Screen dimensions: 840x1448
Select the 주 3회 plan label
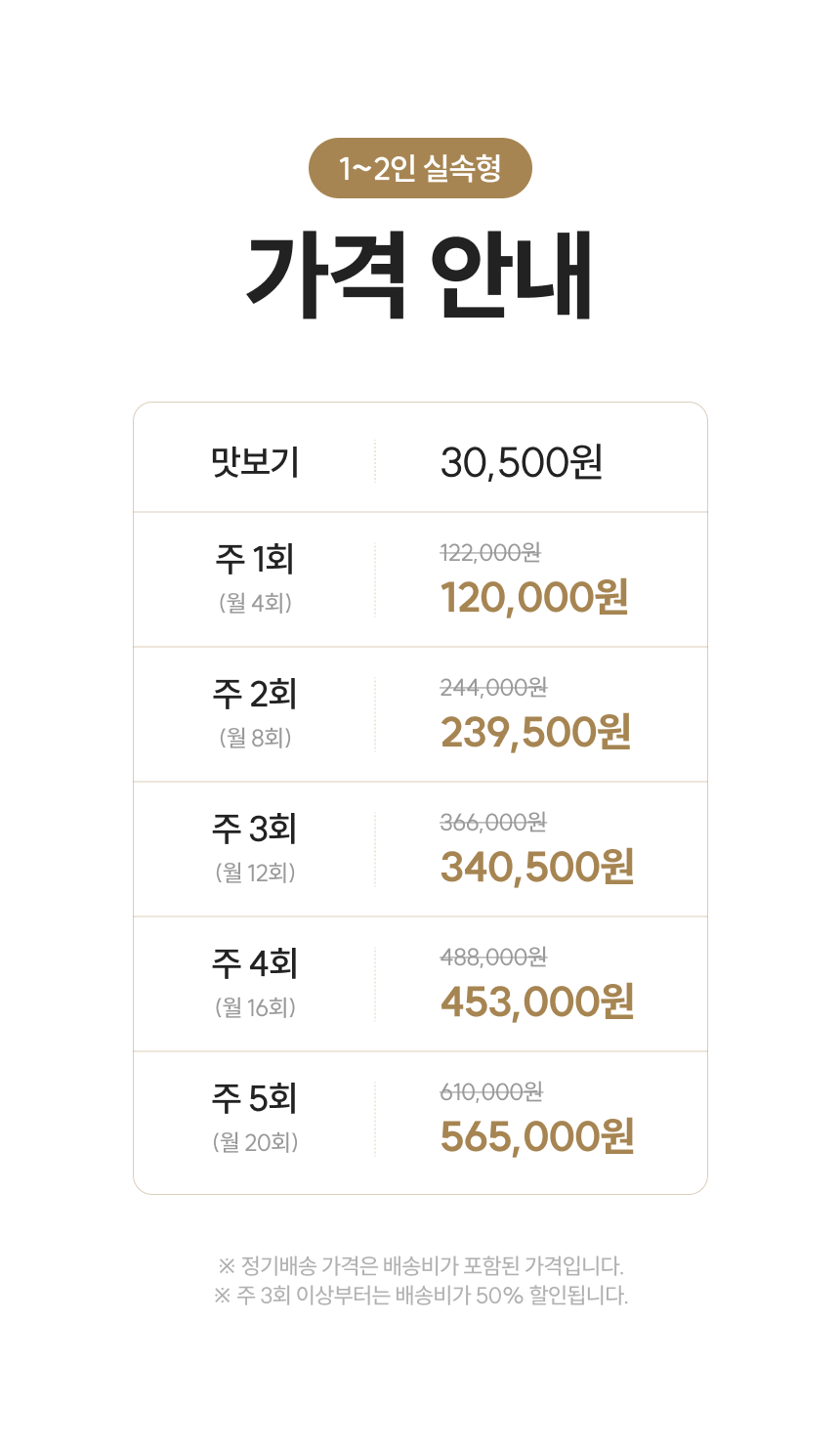[x=255, y=830]
